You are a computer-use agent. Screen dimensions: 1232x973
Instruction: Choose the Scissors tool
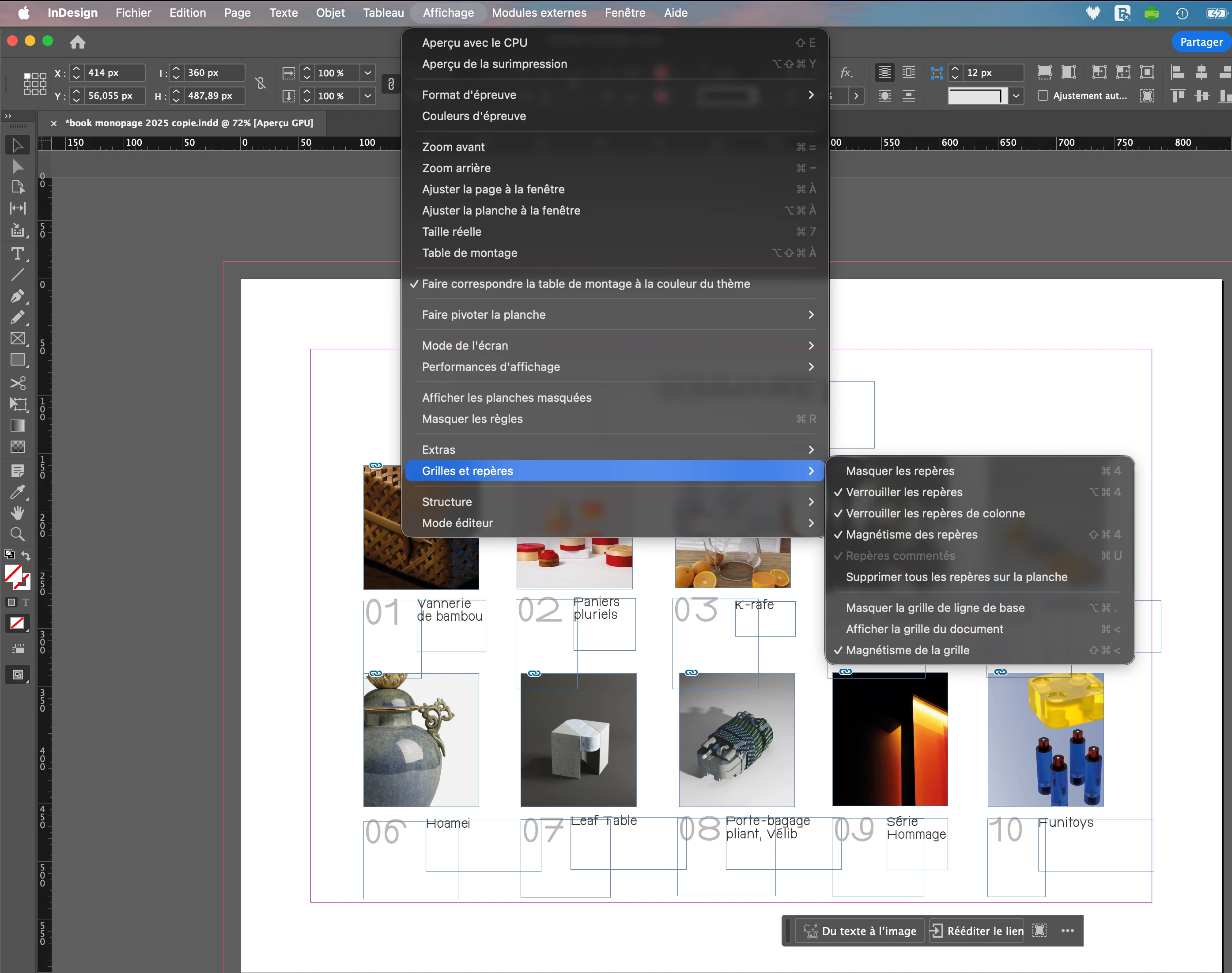pyautogui.click(x=18, y=383)
